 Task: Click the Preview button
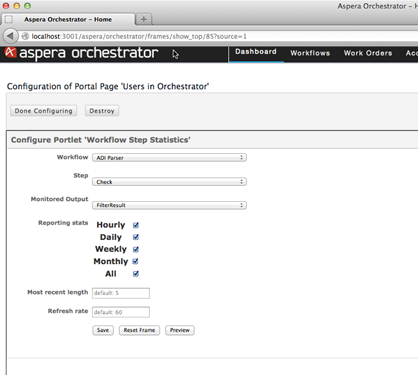tap(180, 330)
